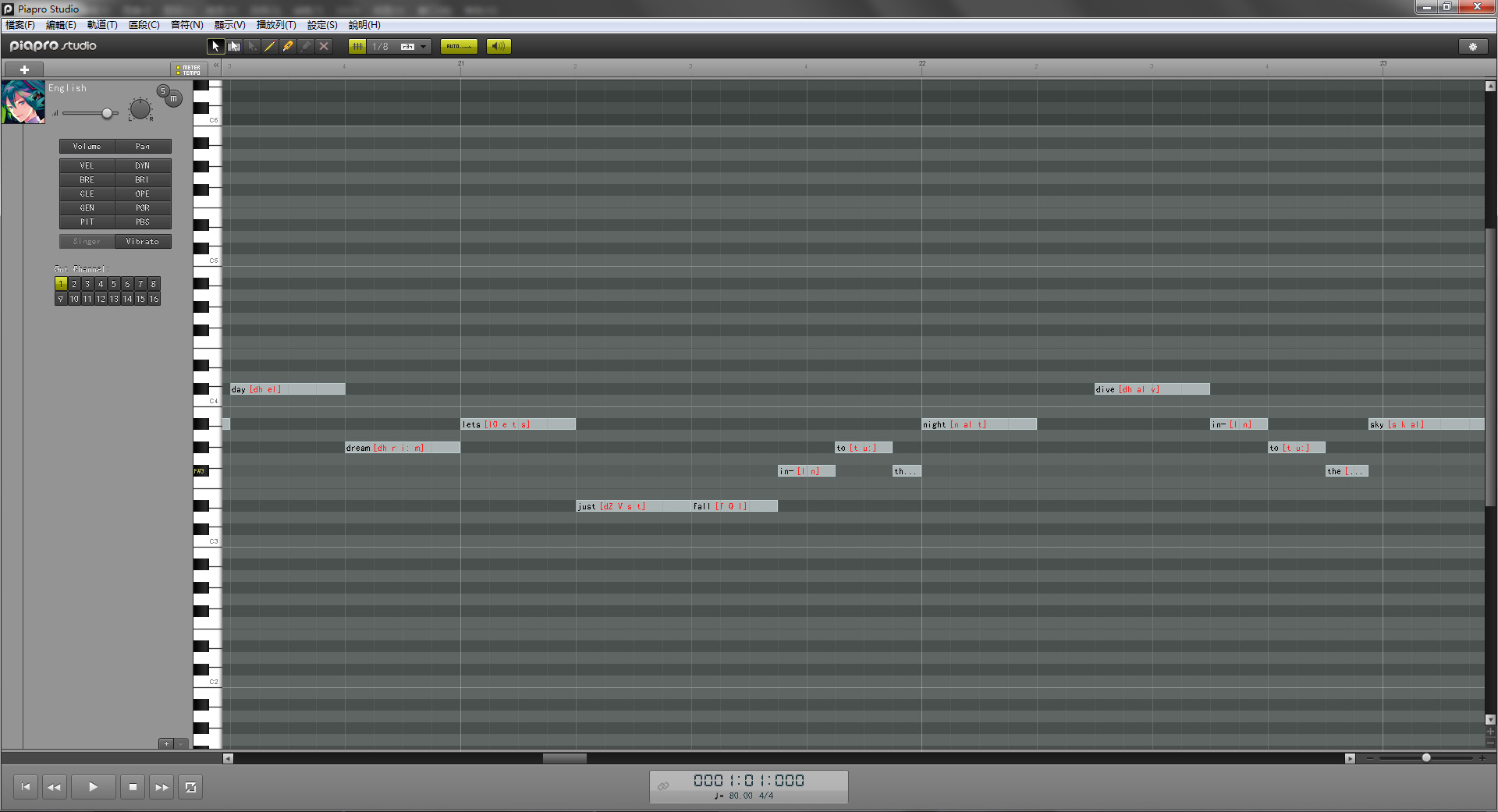The width and height of the screenshot is (1498, 812).
Task: Open the 設定(S) settings menu
Action: pyautogui.click(x=322, y=25)
